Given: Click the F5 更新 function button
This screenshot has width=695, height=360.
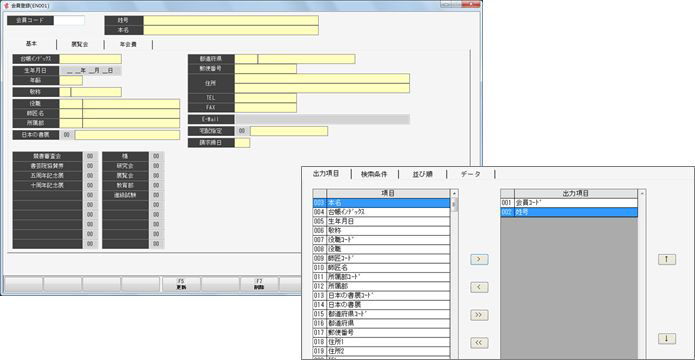Looking at the screenshot, I should tap(181, 284).
